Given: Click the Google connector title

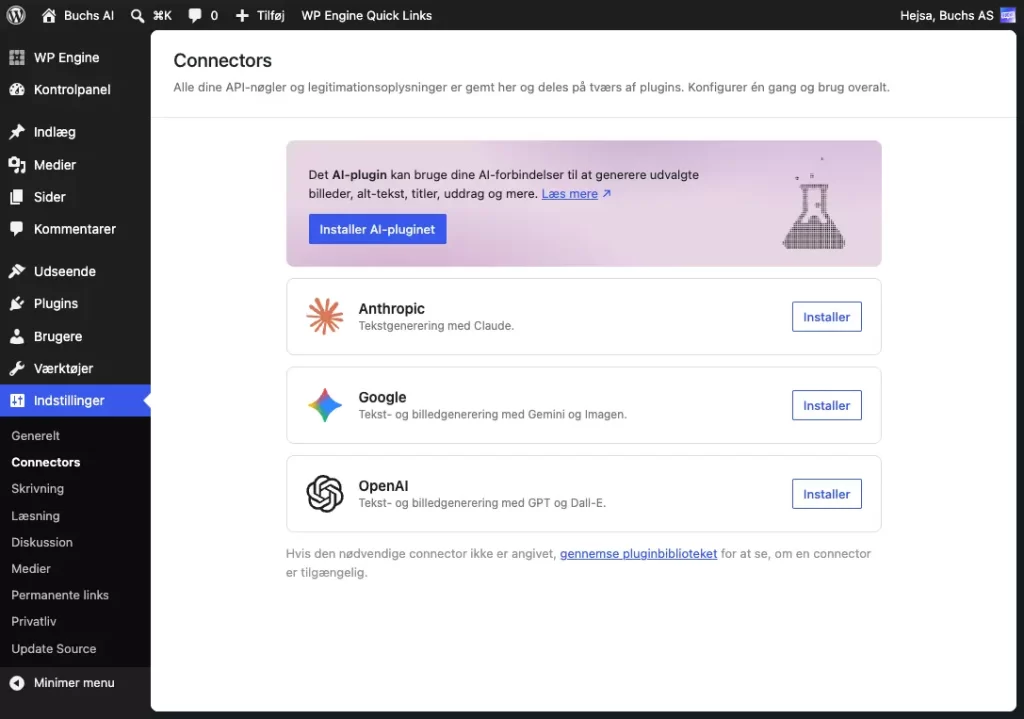Looking at the screenshot, I should tap(382, 397).
